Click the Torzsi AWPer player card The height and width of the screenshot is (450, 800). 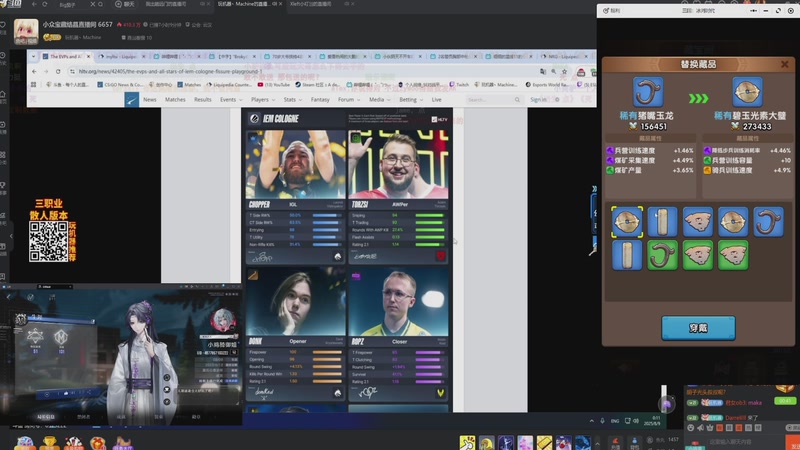click(x=398, y=197)
